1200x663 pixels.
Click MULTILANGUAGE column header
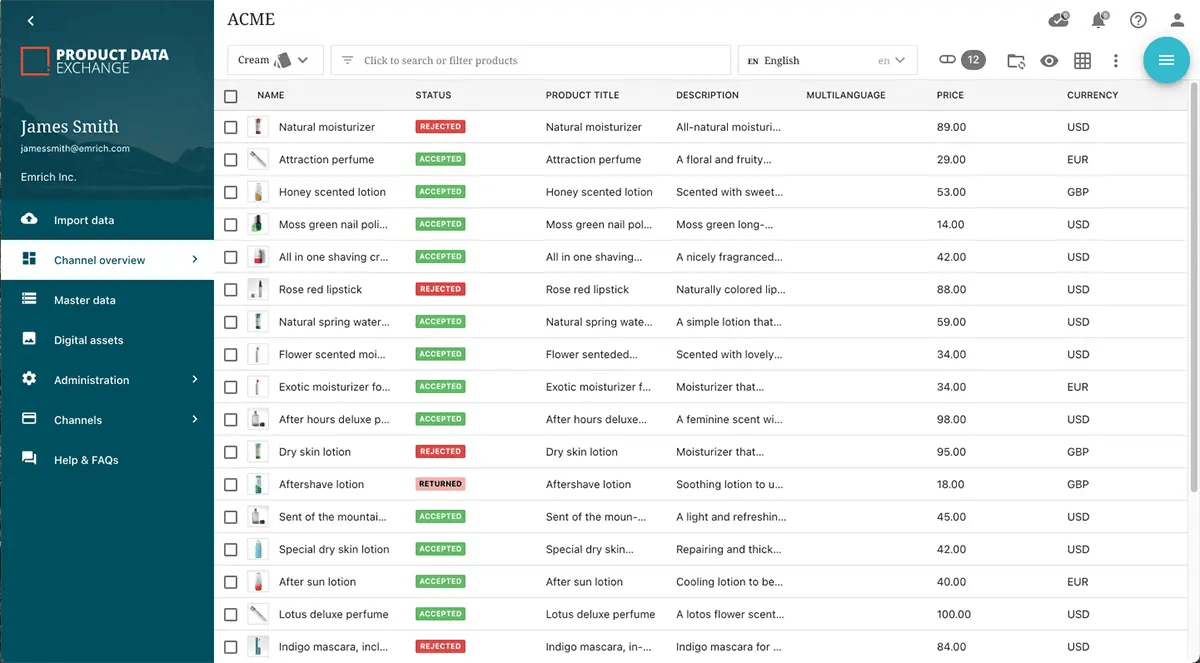pyautogui.click(x=846, y=95)
